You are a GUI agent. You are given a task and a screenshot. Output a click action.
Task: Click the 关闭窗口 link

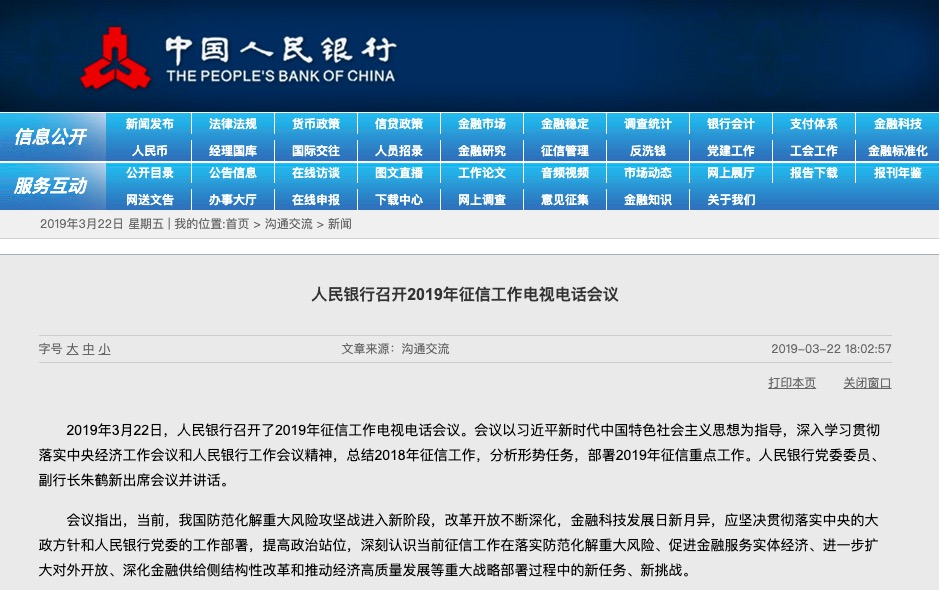pyautogui.click(x=867, y=383)
